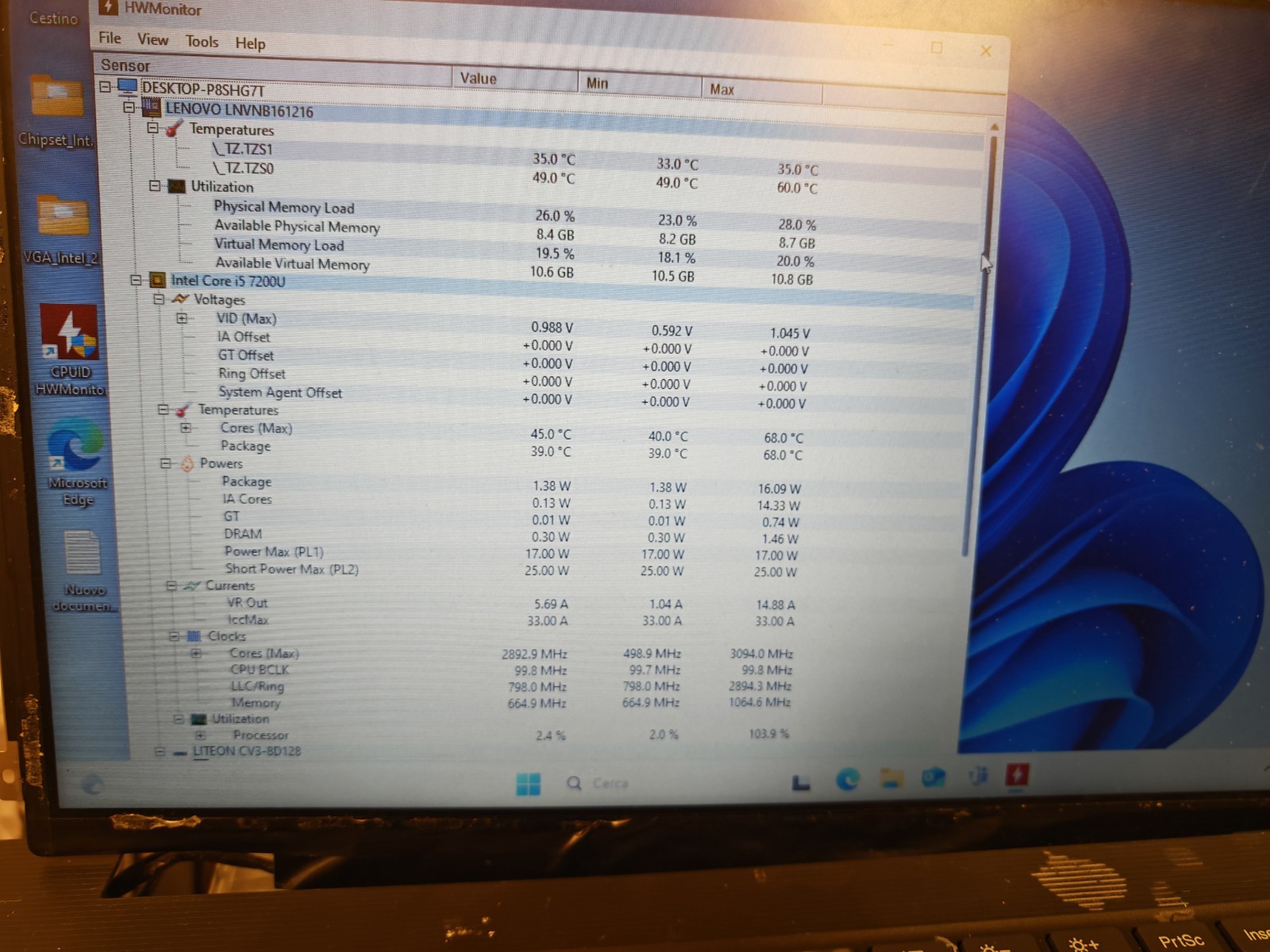Click the Edge icon in the taskbar
Screen dimensions: 1270x952
click(x=847, y=780)
